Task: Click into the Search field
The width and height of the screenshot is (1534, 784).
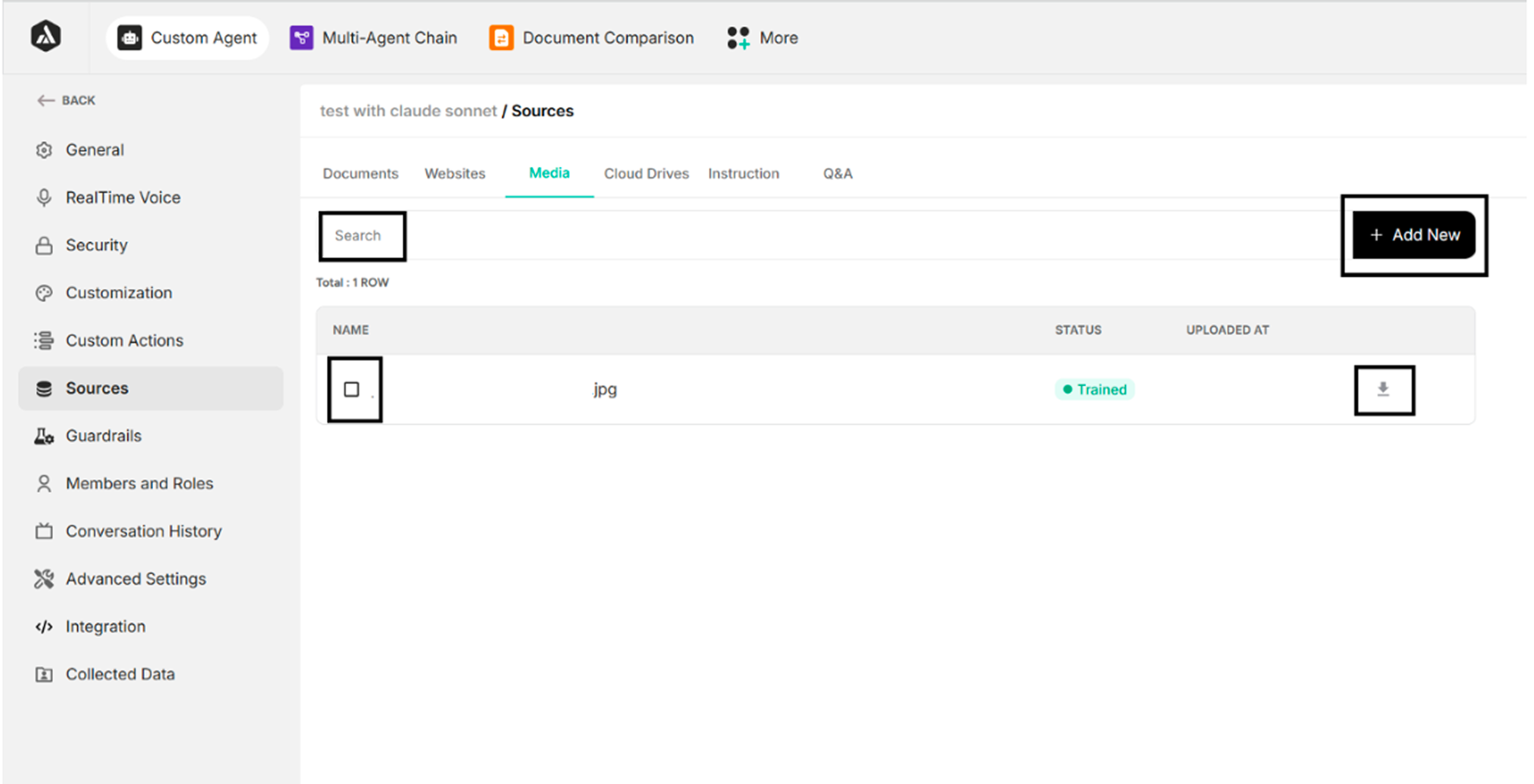Action: 362,236
